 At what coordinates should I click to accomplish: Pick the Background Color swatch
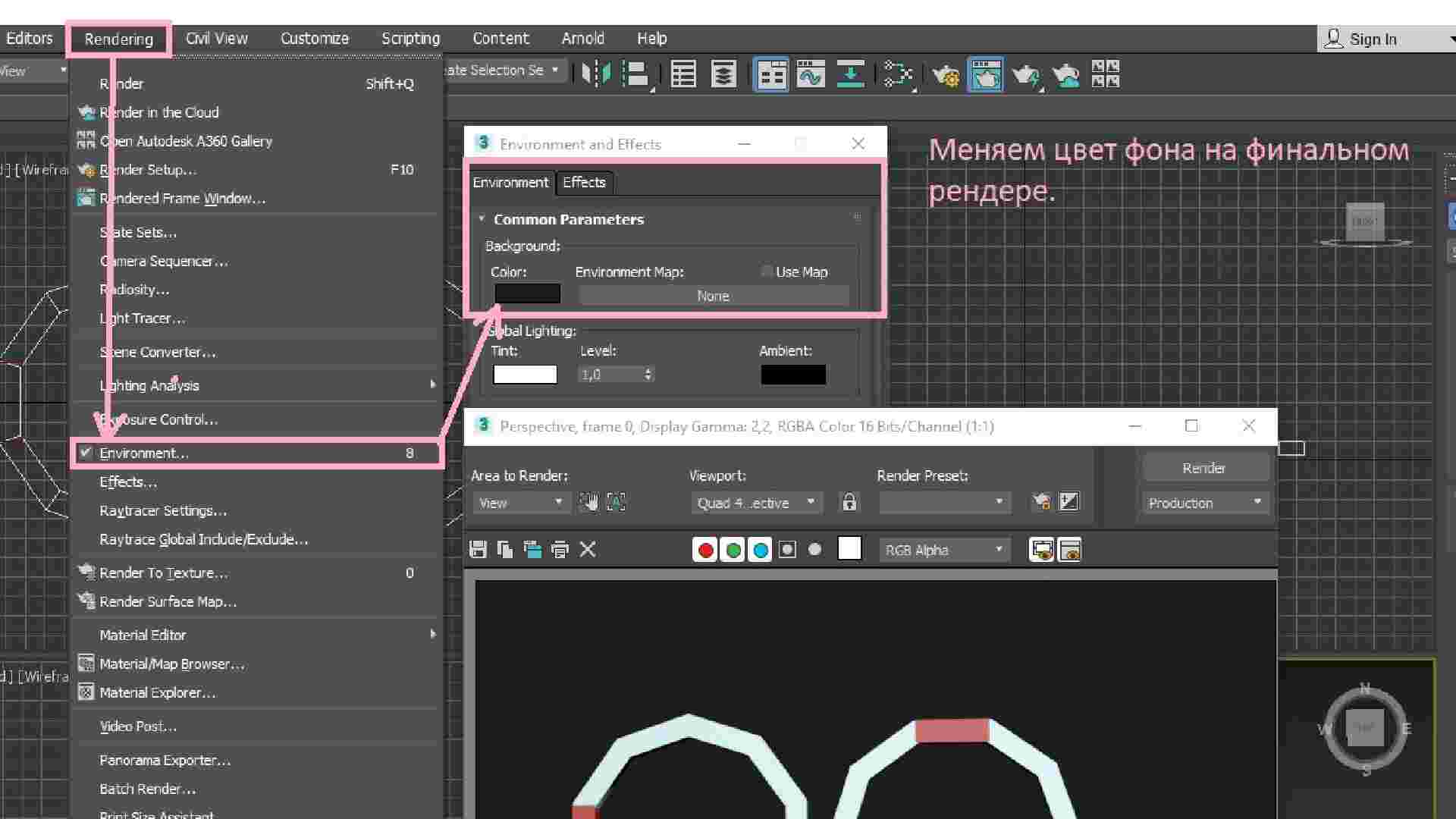click(x=527, y=293)
